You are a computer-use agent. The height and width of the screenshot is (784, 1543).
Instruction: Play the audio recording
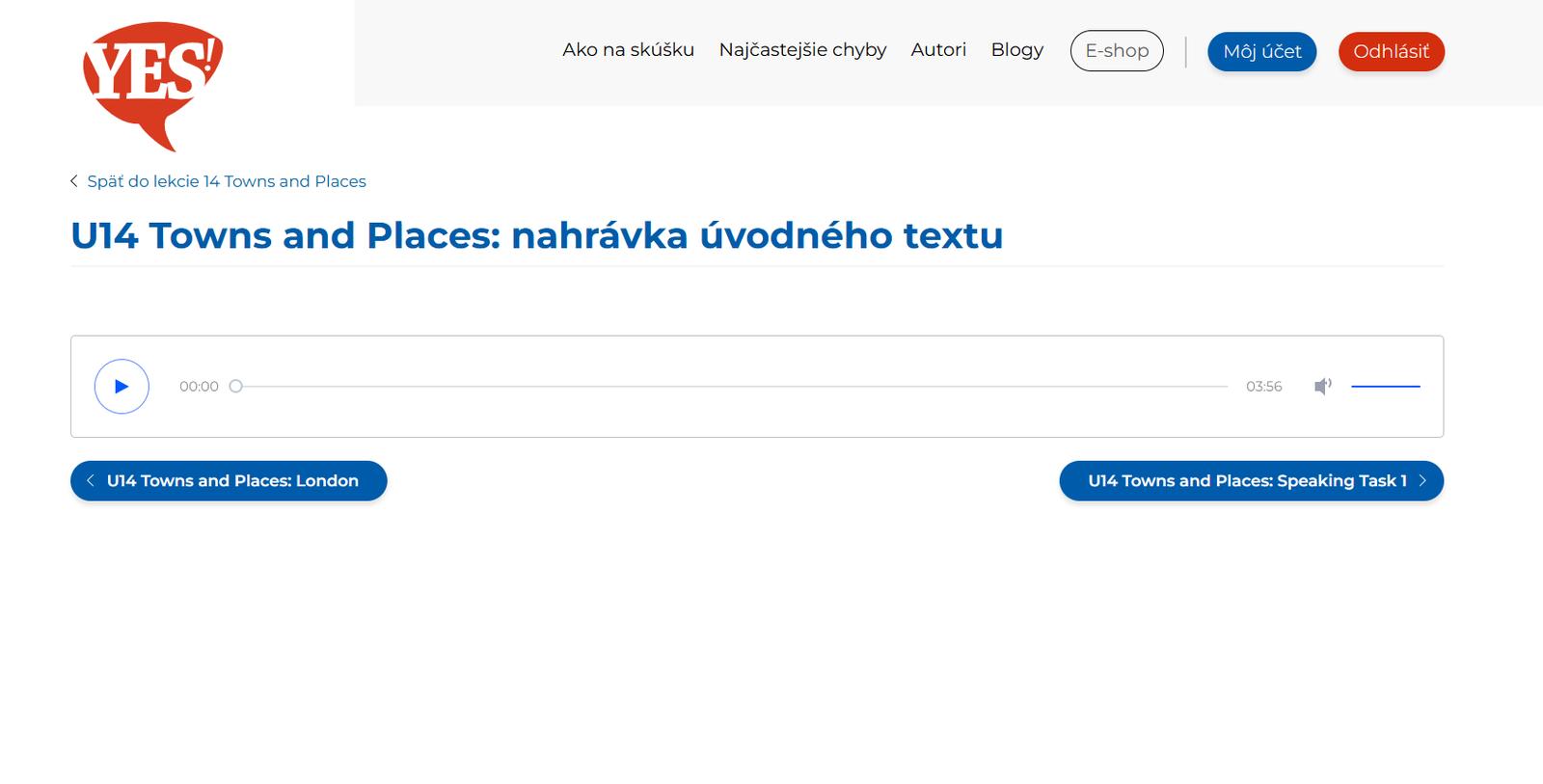point(122,387)
